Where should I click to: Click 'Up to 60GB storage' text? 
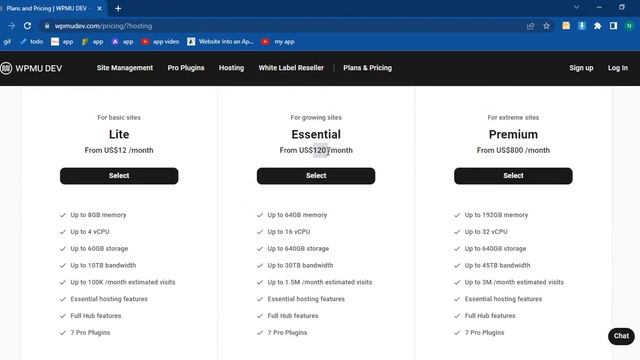[99, 249]
